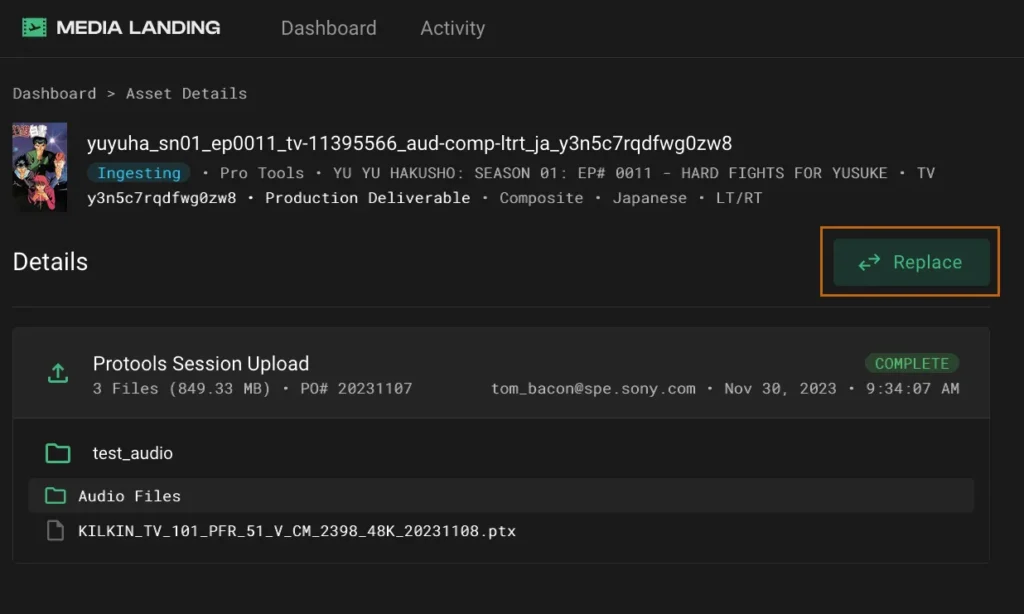Click the Media Landing logo icon
The width and height of the screenshot is (1024, 614).
(35, 28)
